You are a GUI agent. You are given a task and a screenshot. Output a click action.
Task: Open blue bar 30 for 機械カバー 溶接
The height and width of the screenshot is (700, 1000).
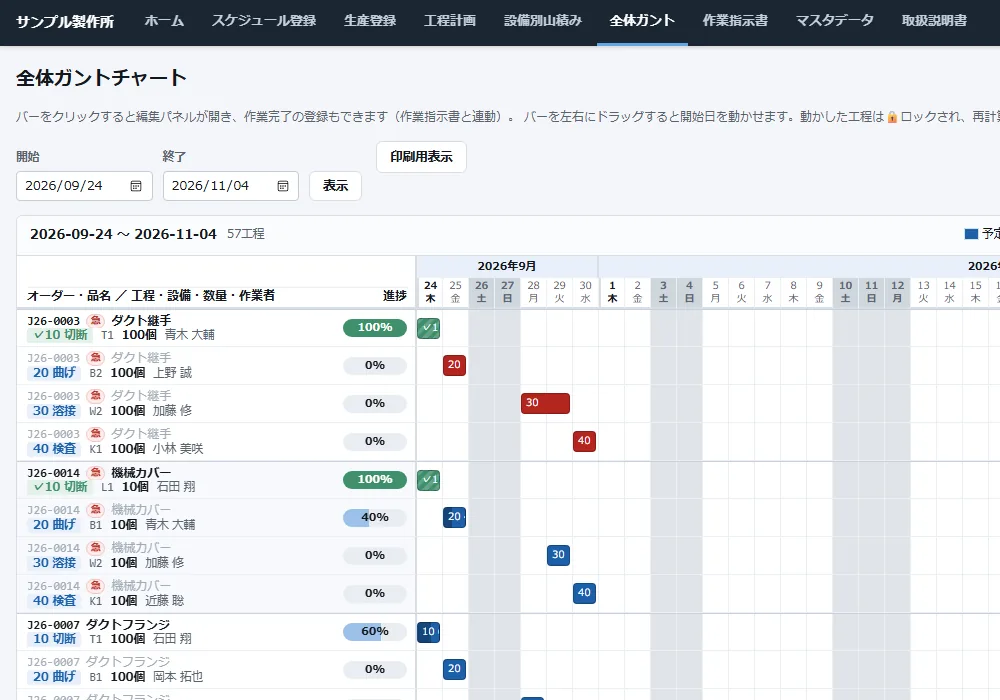[x=558, y=555]
